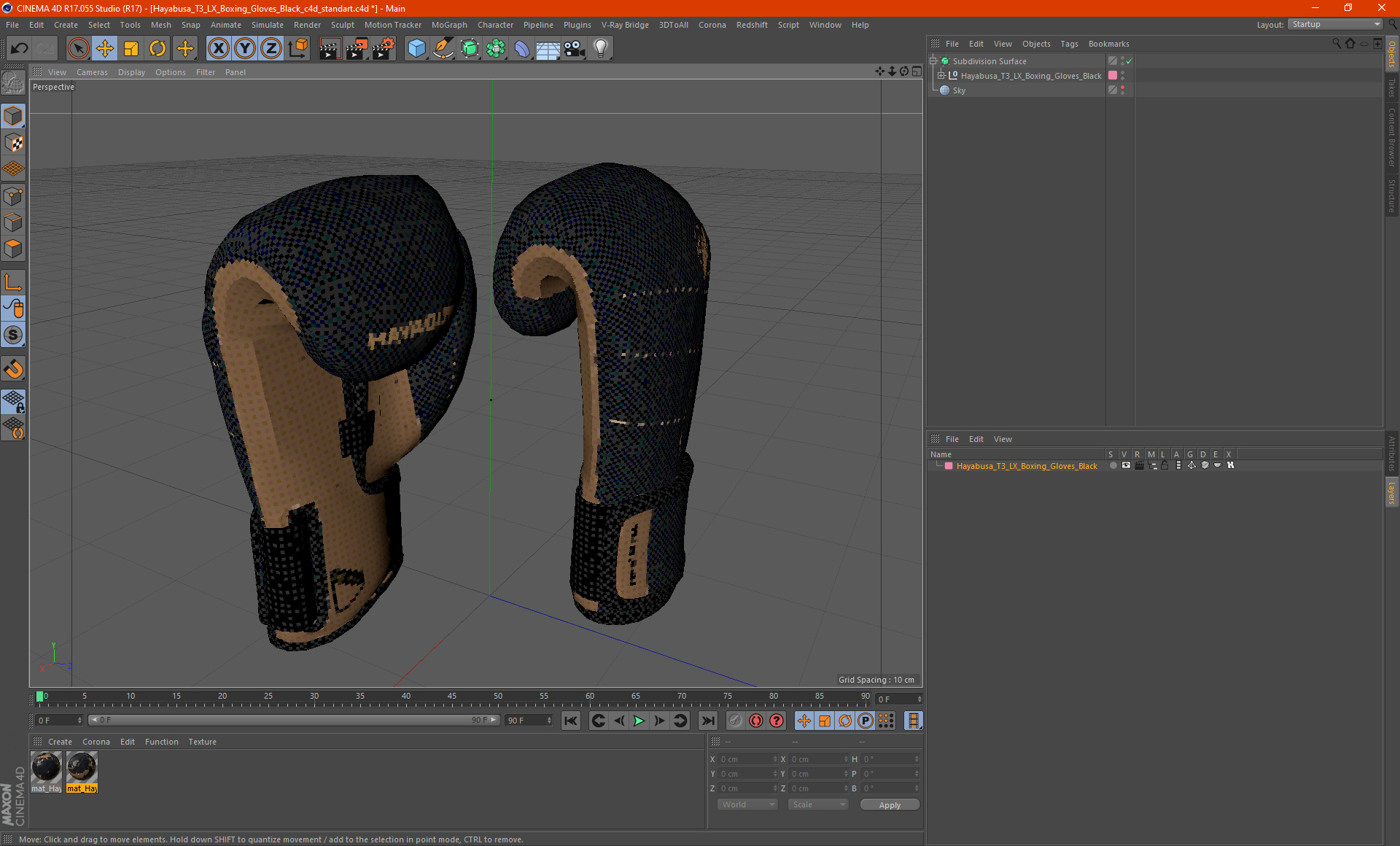Open the Cameras viewport menu
This screenshot has width=1400, height=846.
click(92, 72)
